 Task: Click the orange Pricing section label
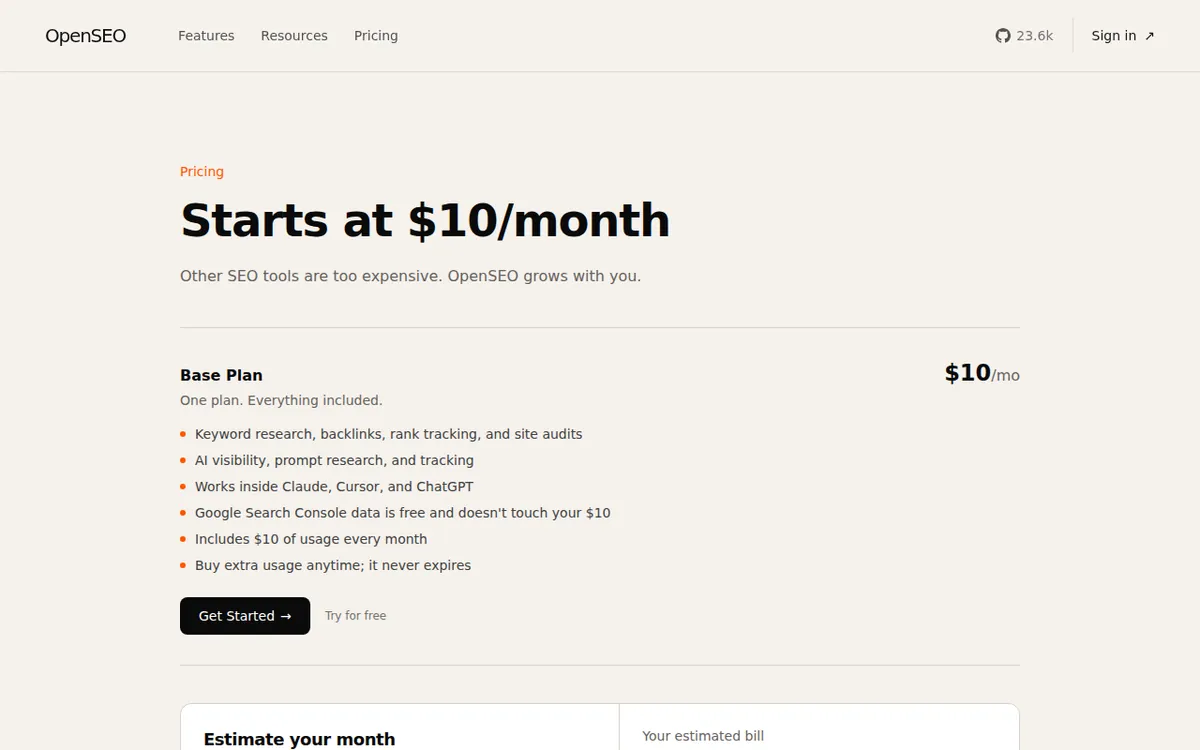202,172
